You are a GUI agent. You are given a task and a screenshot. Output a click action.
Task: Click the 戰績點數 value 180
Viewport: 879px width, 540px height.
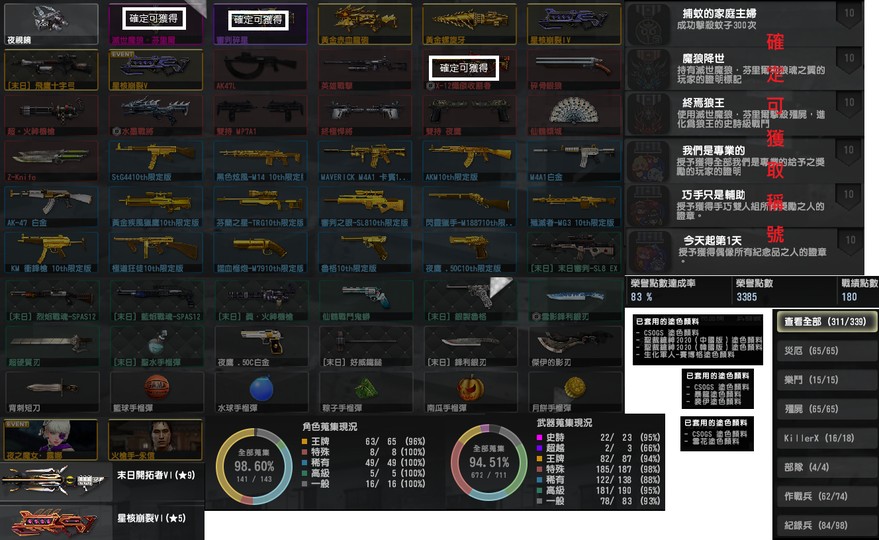(849, 297)
